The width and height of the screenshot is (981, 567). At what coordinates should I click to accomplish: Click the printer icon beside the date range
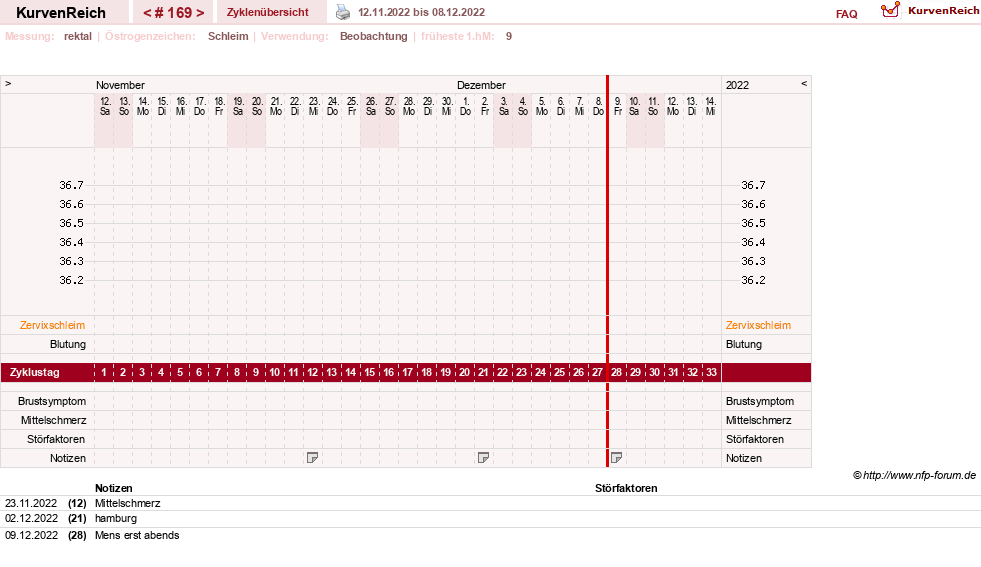click(x=343, y=12)
